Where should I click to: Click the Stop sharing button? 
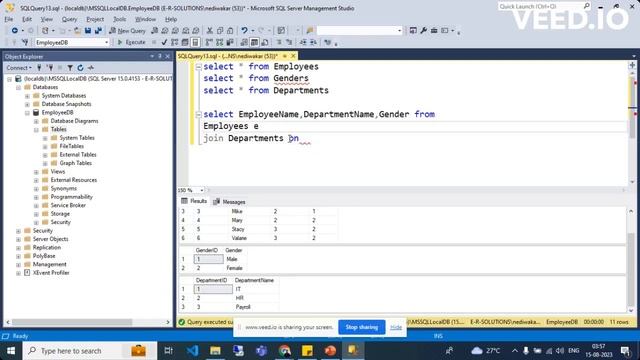click(362, 327)
